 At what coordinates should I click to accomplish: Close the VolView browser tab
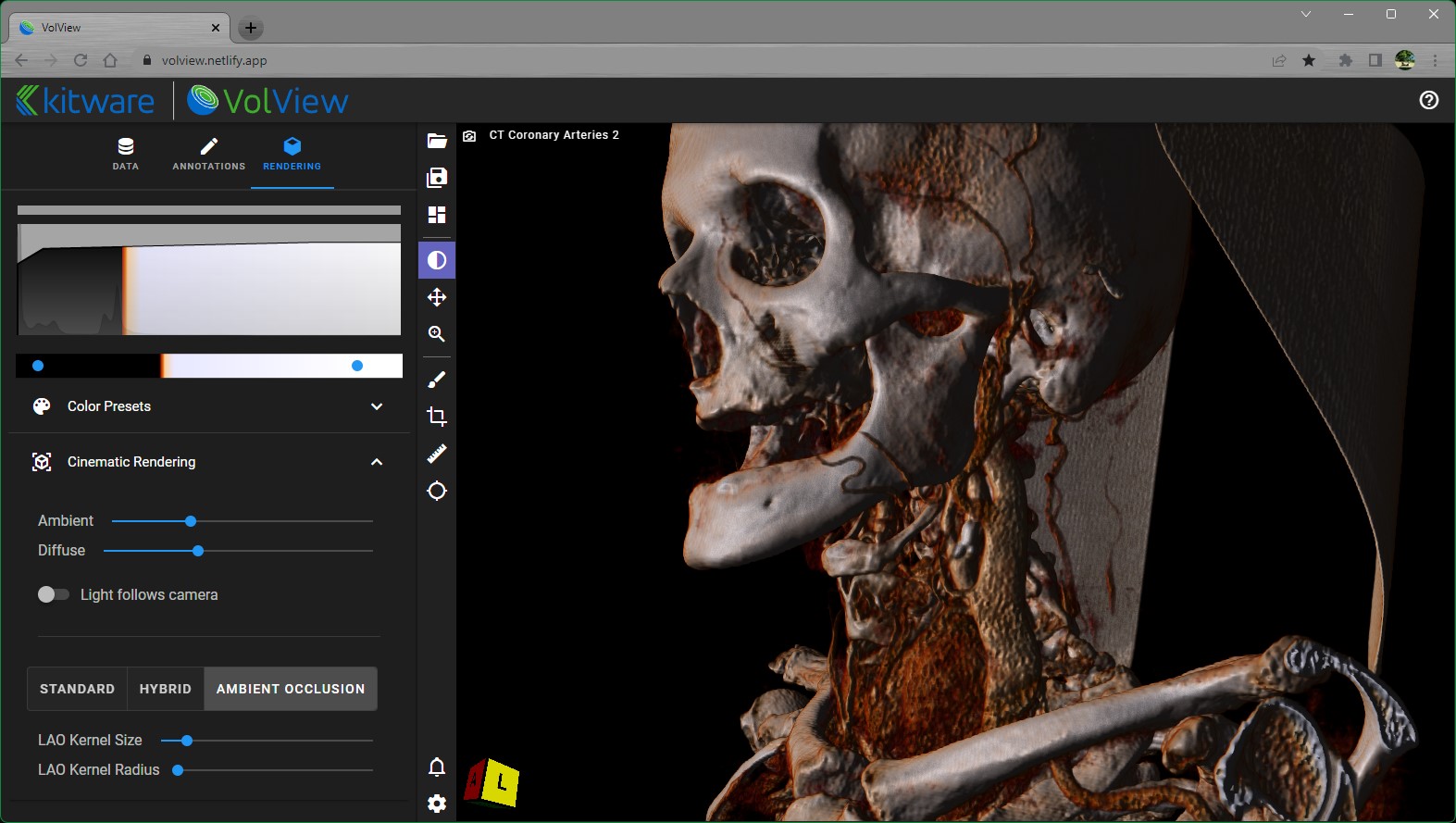click(x=216, y=28)
